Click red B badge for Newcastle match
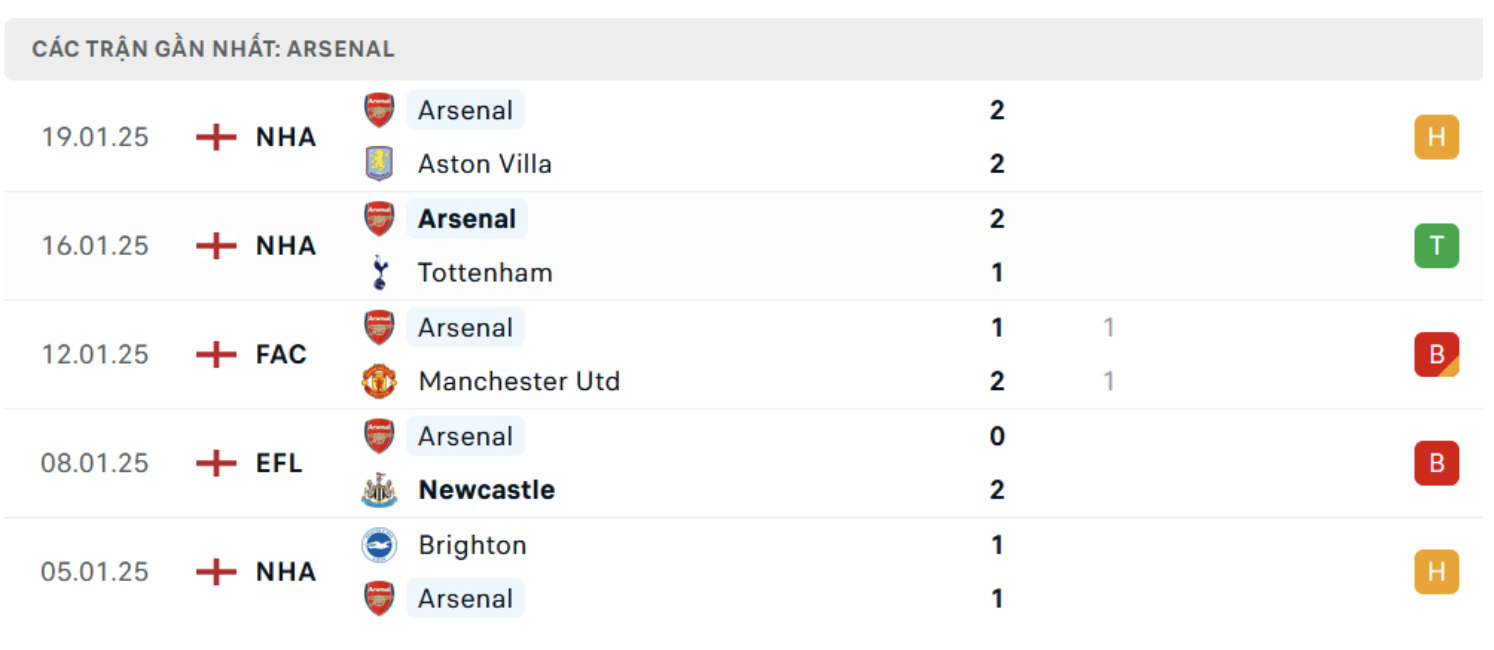 point(1436,463)
